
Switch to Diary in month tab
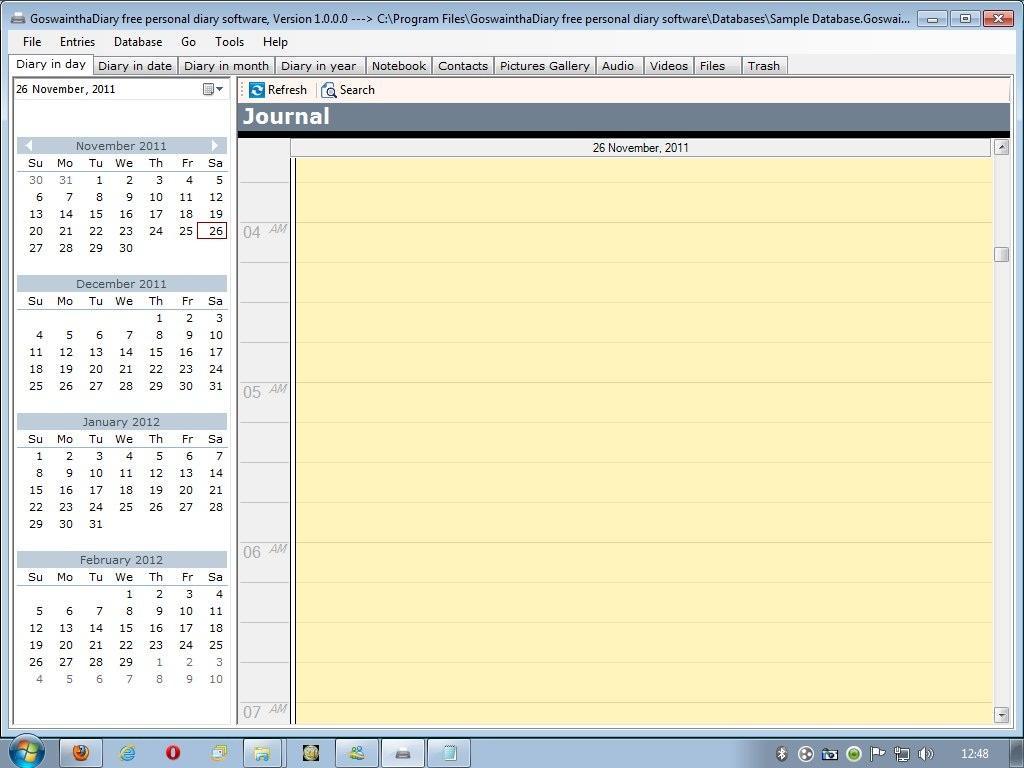pos(226,66)
